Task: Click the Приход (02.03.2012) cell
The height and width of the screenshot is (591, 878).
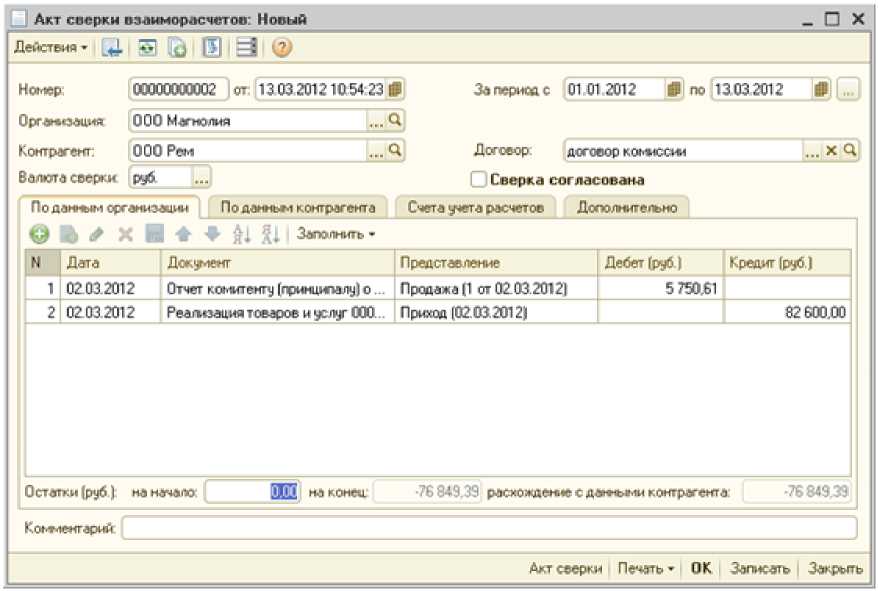Action: pos(496,312)
